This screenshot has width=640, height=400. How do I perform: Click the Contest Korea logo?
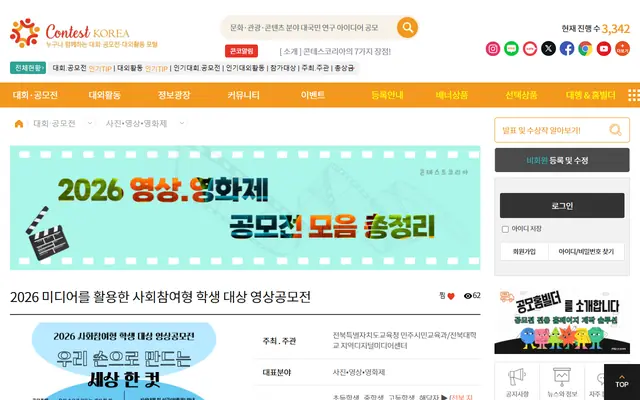[x=83, y=33]
